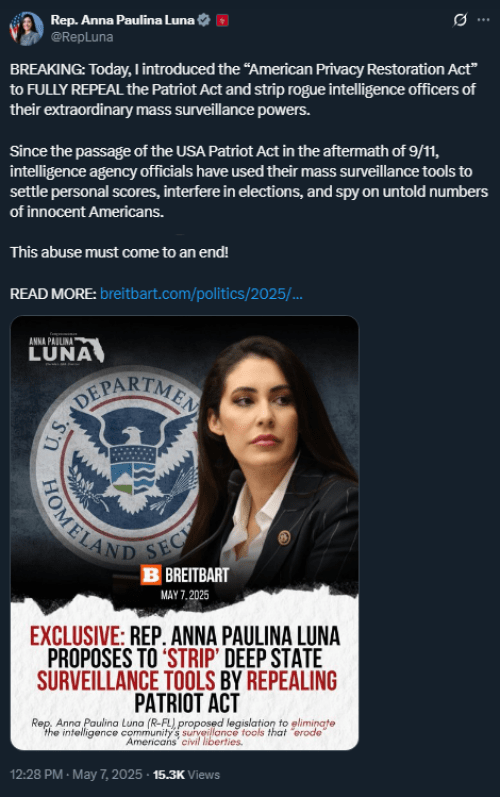This screenshot has height=797, width=500.
Task: Click the May 7, 2025 post date
Action: pyautogui.click(x=107, y=774)
